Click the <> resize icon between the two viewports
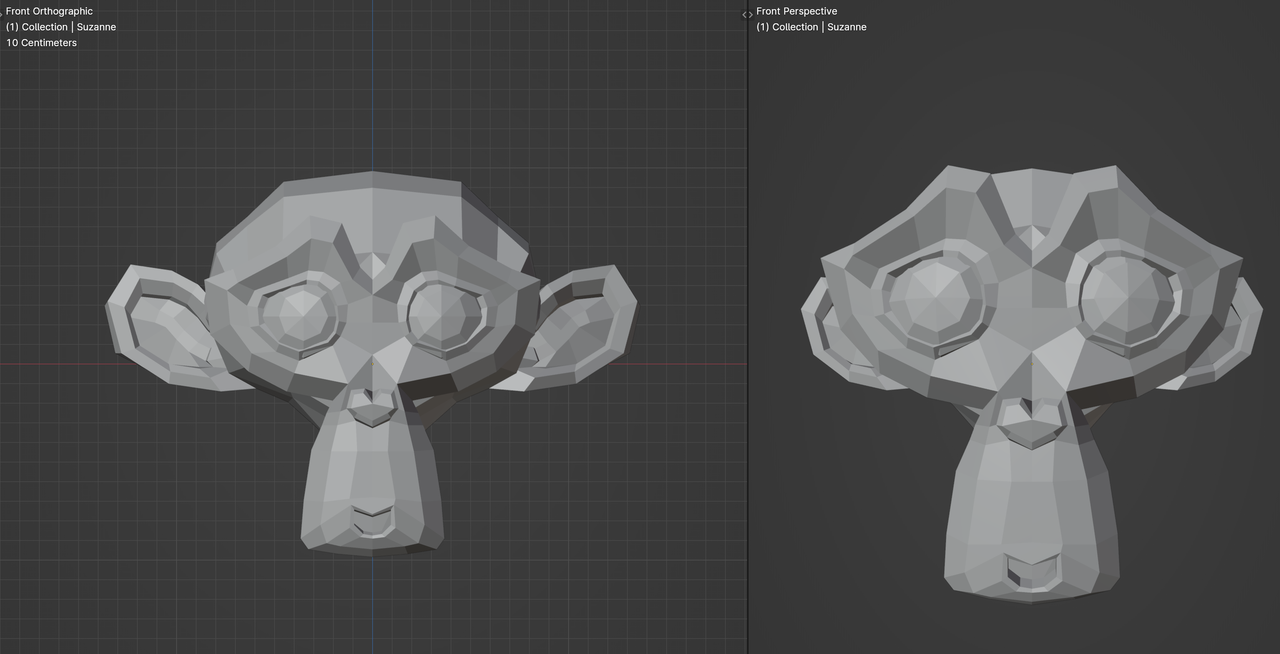1280x654 pixels. pyautogui.click(x=746, y=15)
